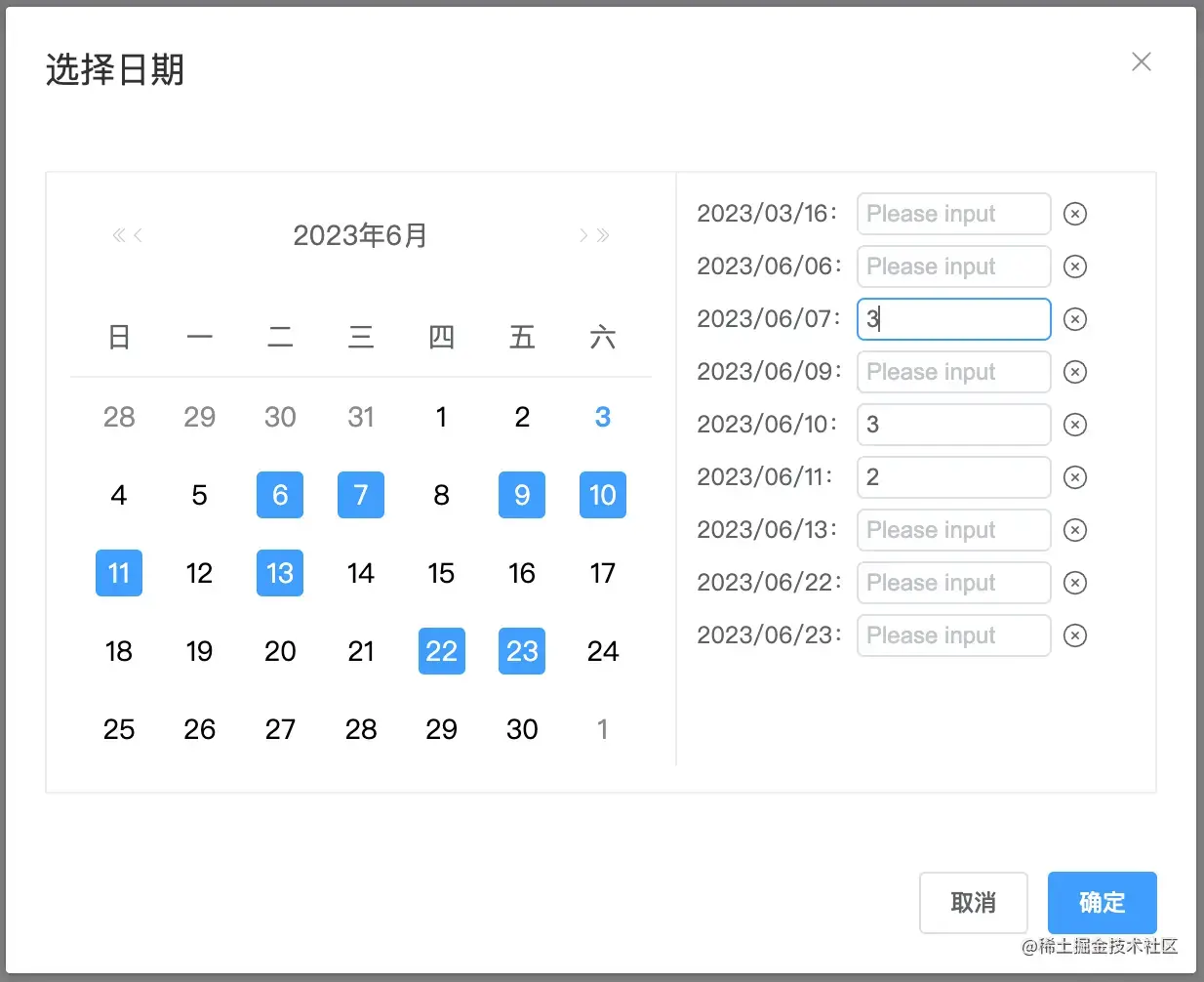This screenshot has height=982, width=1204.
Task: Deselect June 11 in the calendar
Action: tap(119, 573)
